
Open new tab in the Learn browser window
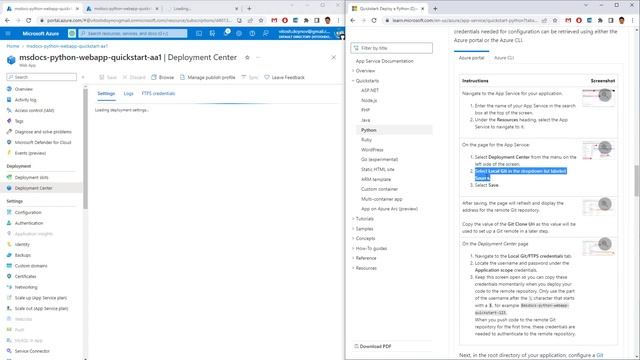tap(435, 8)
